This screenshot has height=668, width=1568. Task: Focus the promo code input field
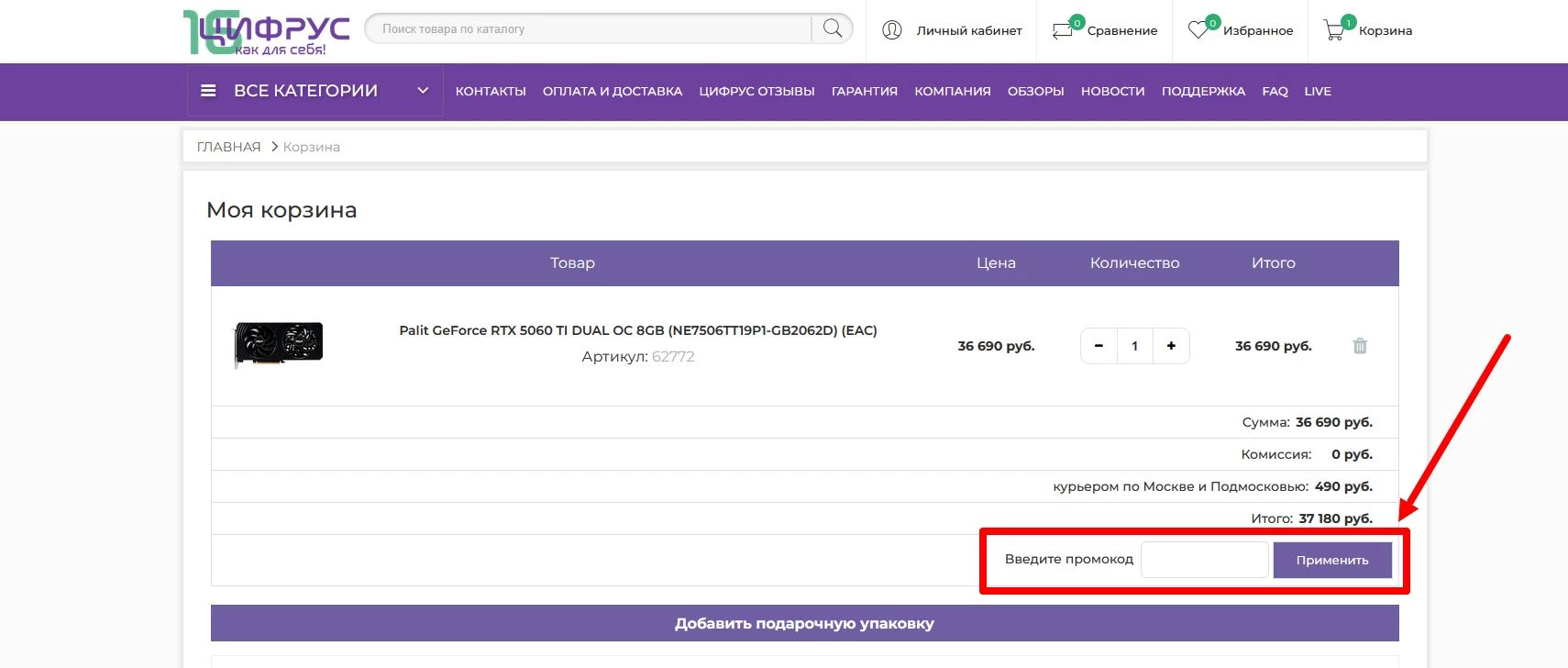1204,560
